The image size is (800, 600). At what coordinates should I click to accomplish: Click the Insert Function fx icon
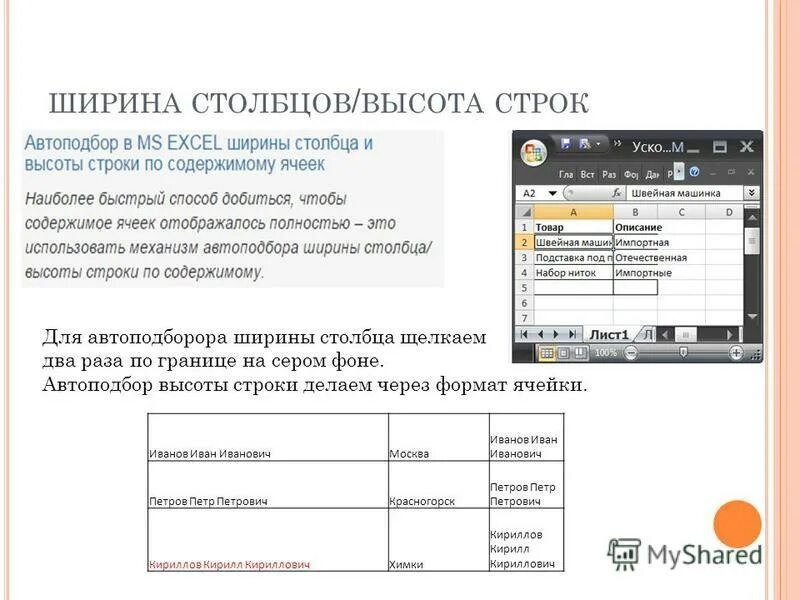click(615, 192)
